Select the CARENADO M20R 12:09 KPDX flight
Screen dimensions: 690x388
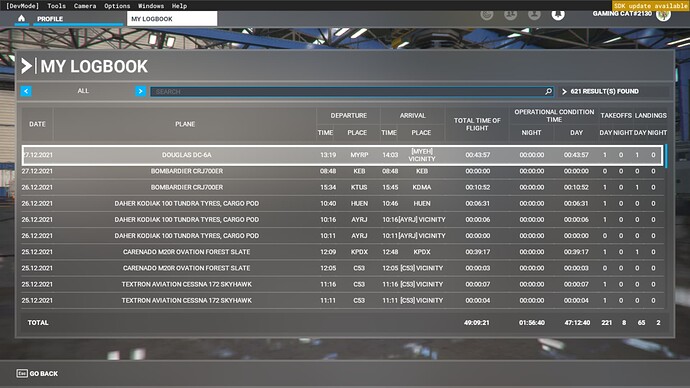[342, 252]
